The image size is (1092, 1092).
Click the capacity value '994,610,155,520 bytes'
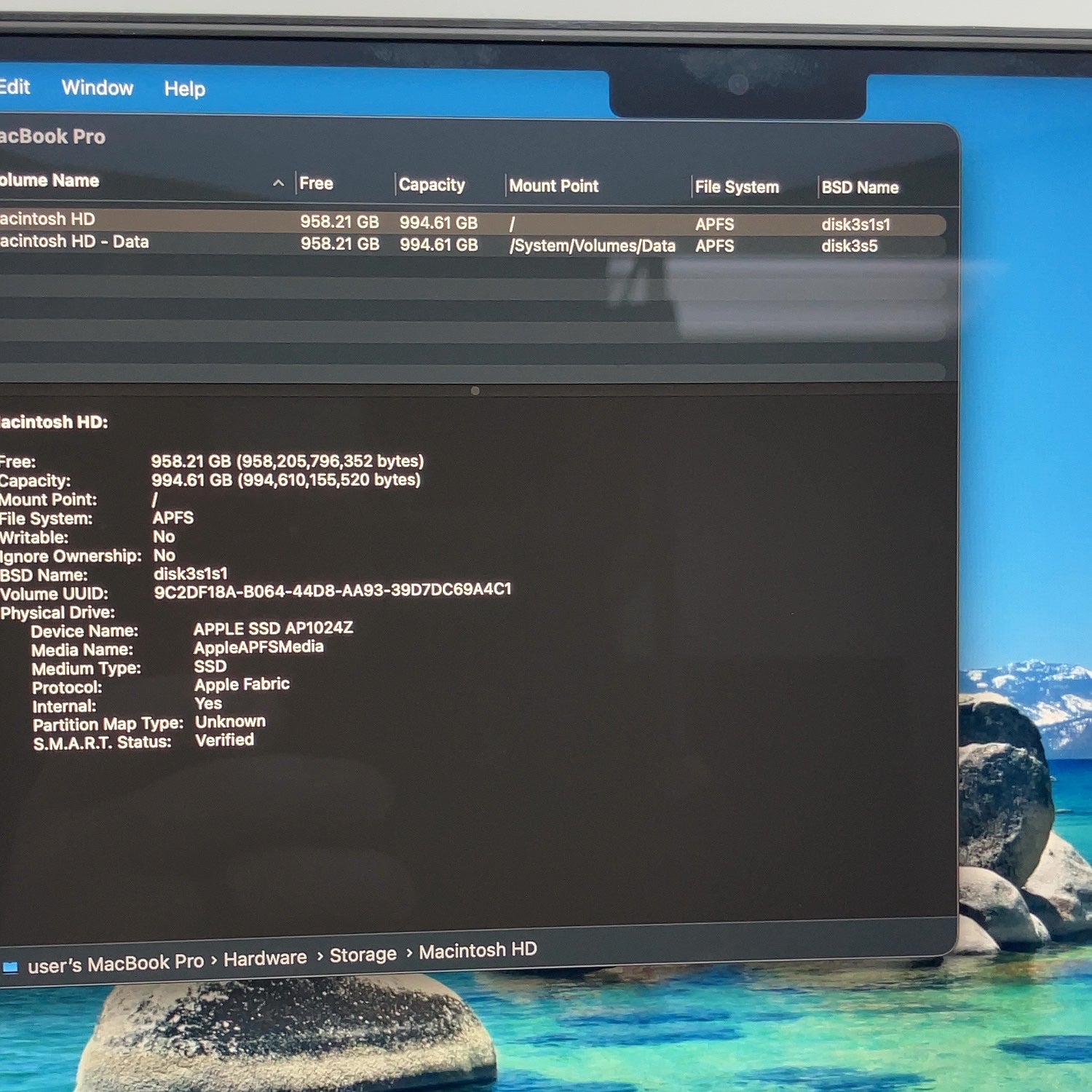coord(329,480)
